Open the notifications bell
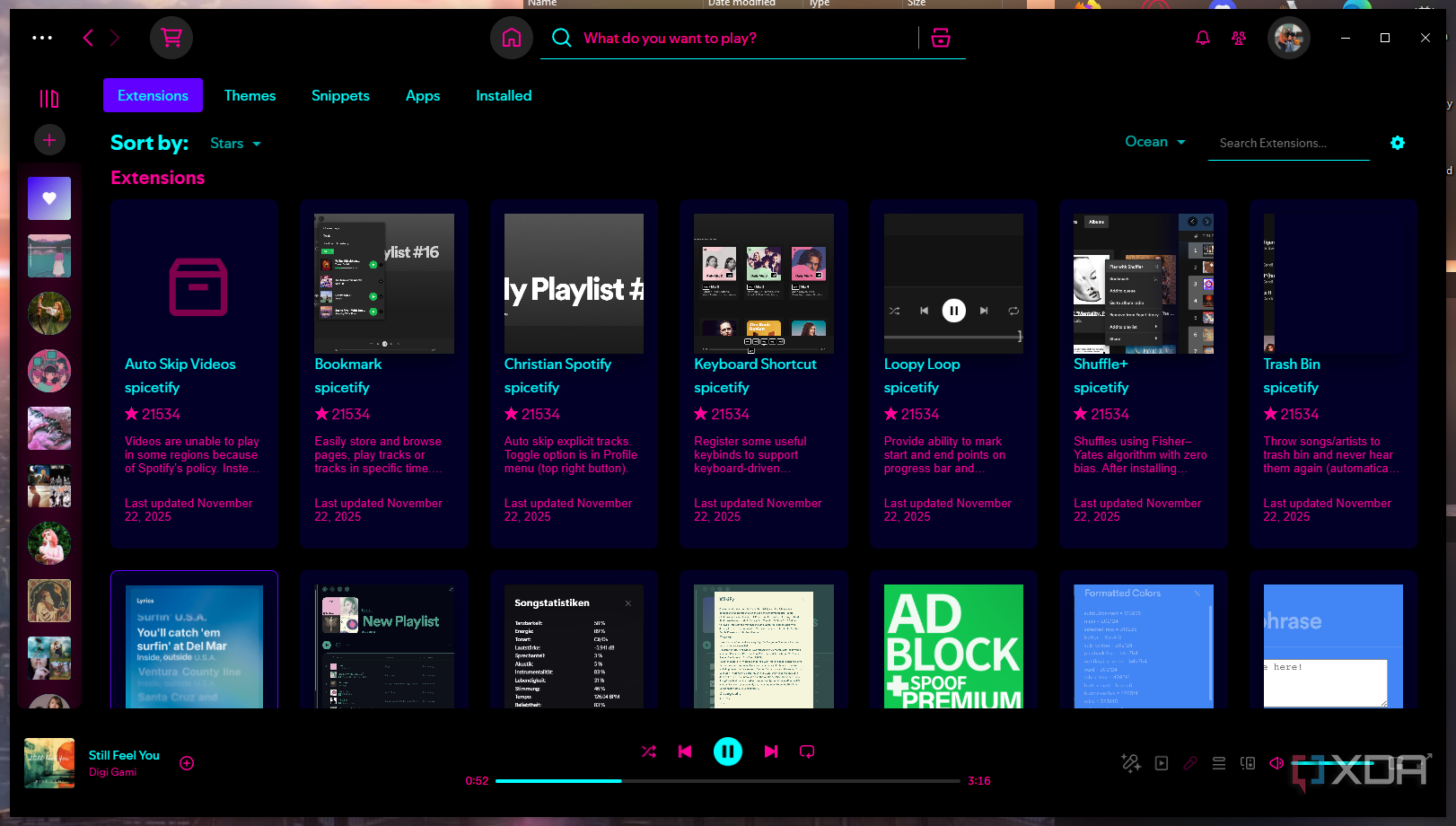The height and width of the screenshot is (826, 1456). click(1203, 38)
